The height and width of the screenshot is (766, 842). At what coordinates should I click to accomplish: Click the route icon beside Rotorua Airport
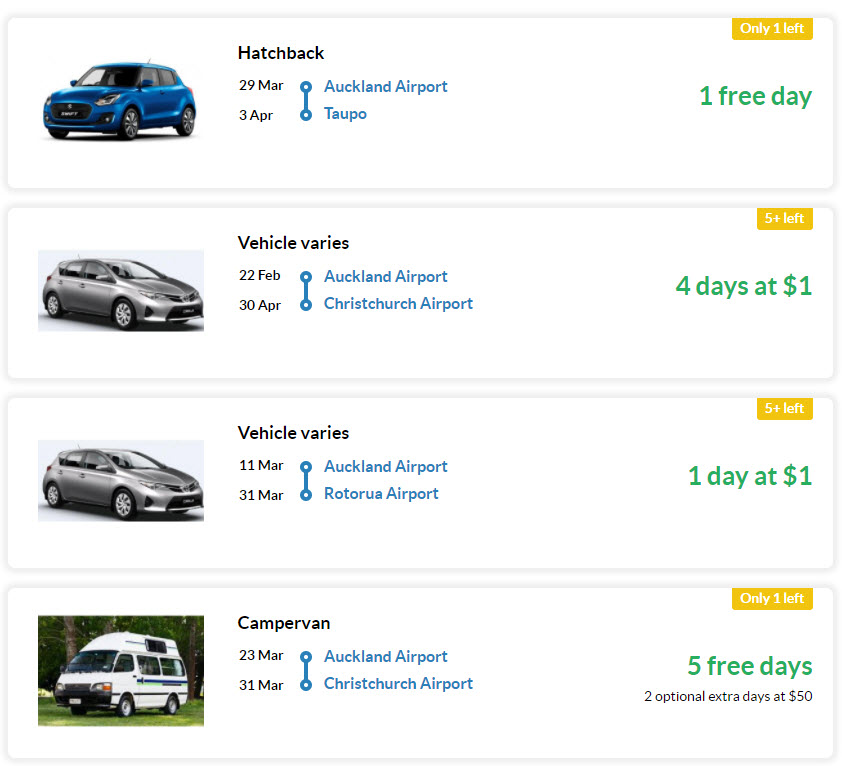coord(306,480)
